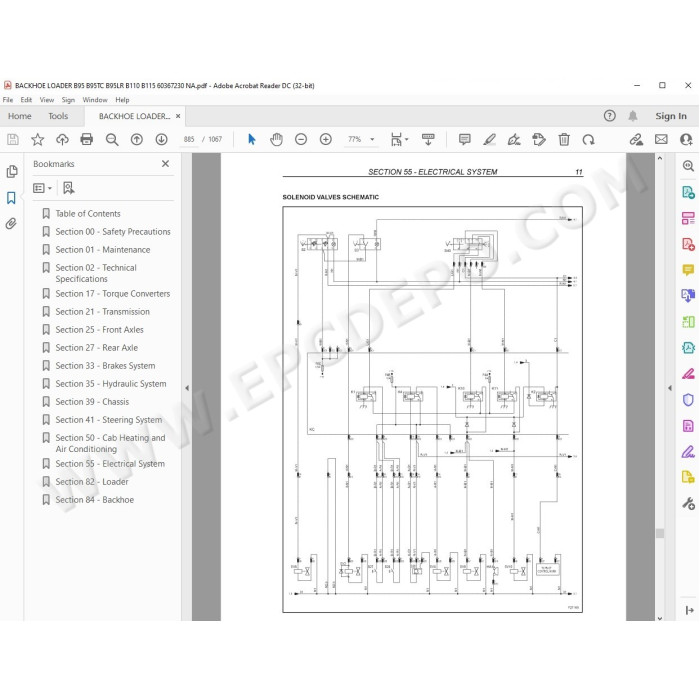700x700 pixels.
Task: Add file to starred with star icon
Action: pyautogui.click(x=38, y=140)
